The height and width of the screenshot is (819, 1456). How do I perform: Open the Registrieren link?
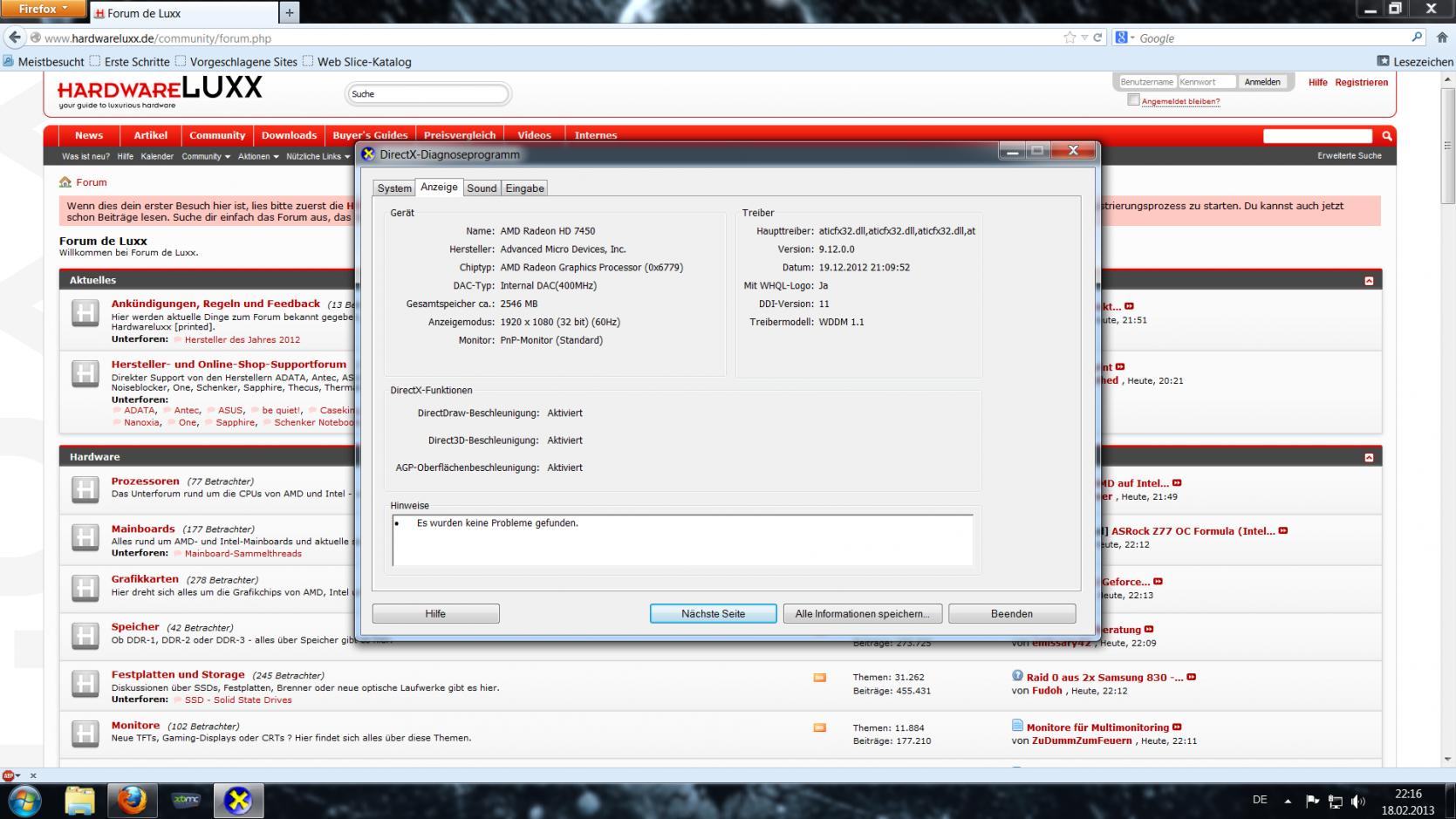click(x=1361, y=82)
